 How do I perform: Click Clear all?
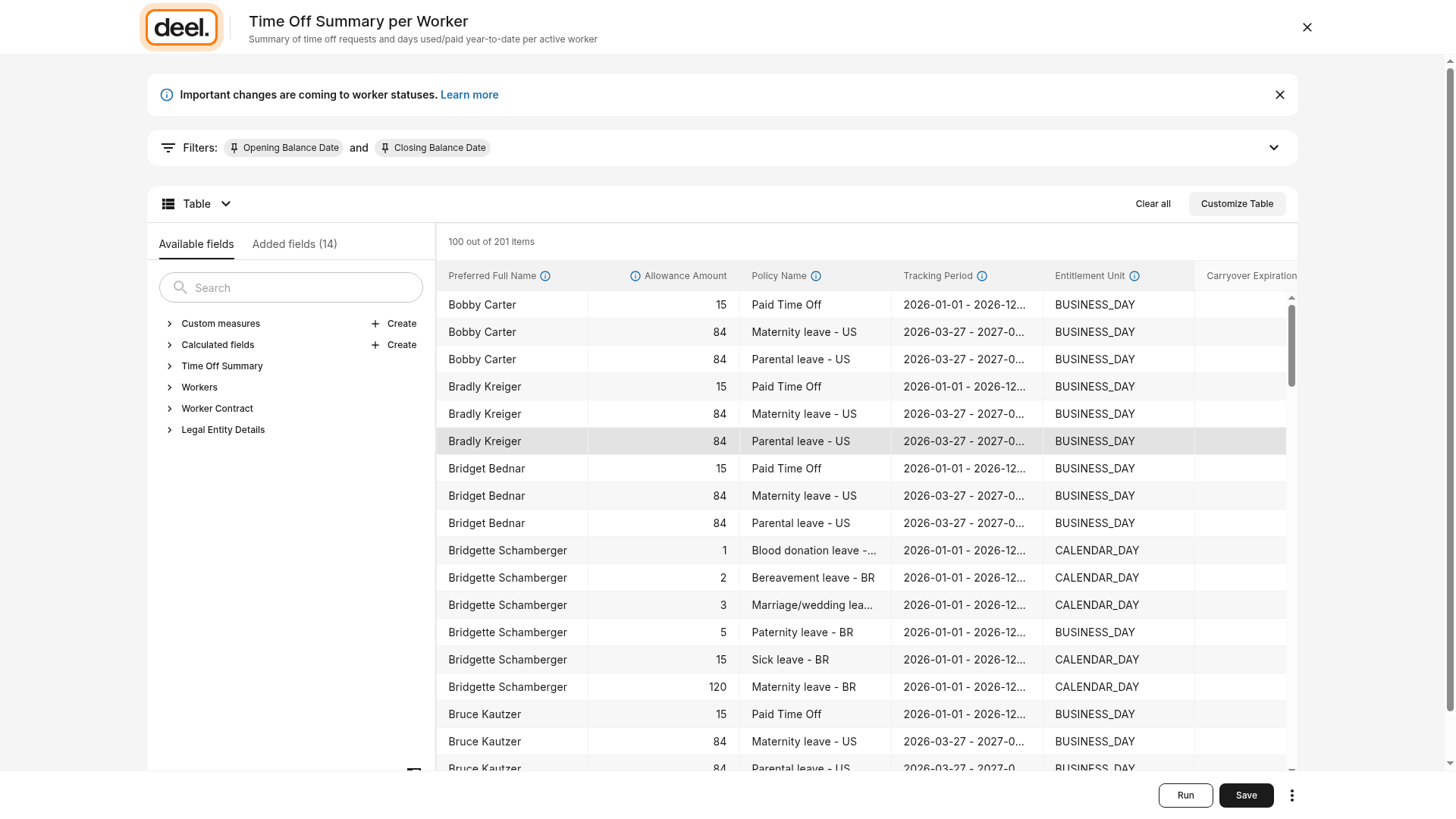[x=1153, y=204]
